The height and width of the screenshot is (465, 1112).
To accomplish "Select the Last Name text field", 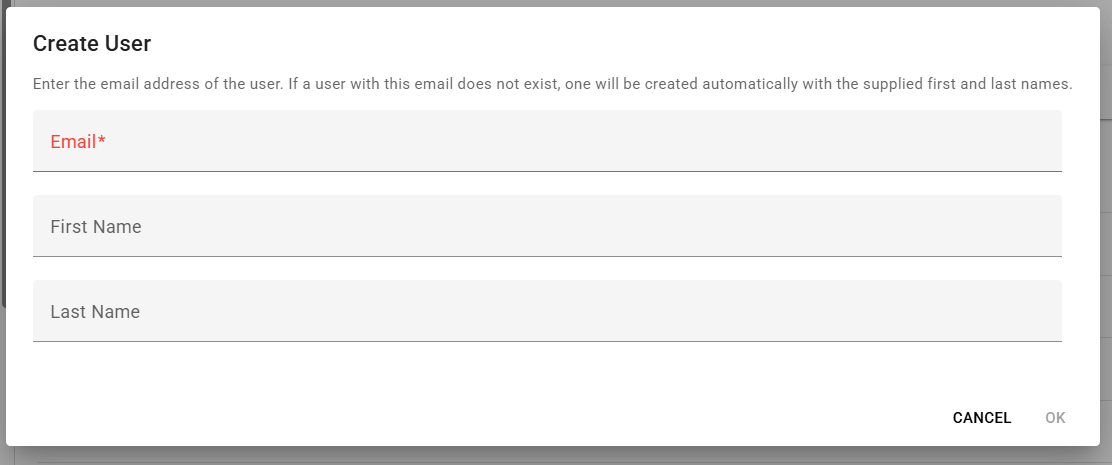I will point(547,311).
